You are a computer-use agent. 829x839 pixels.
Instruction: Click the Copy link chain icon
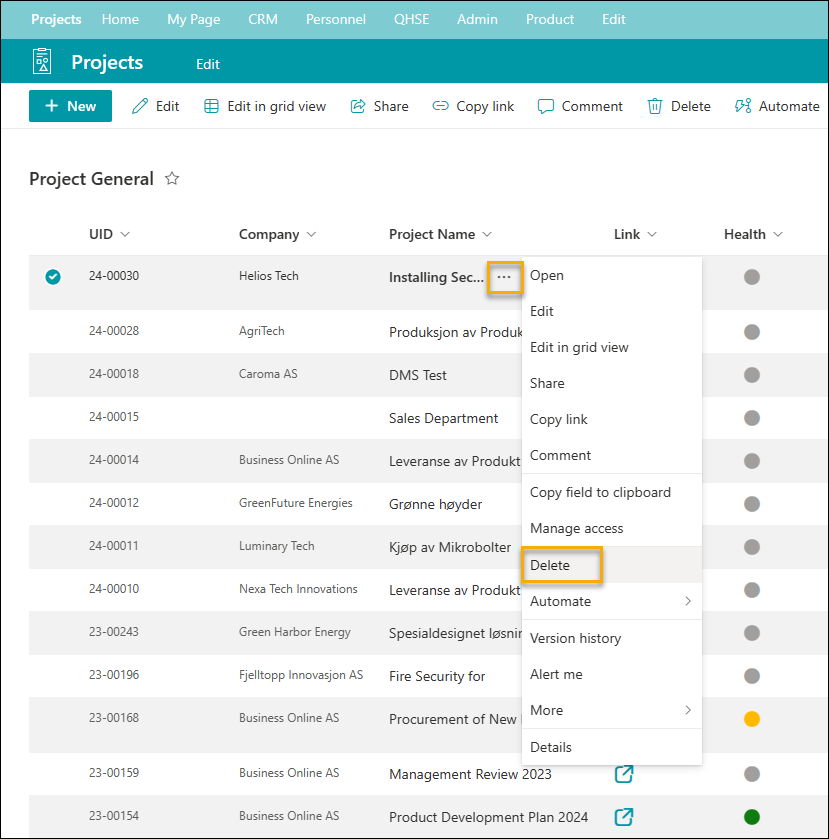[x=440, y=106]
